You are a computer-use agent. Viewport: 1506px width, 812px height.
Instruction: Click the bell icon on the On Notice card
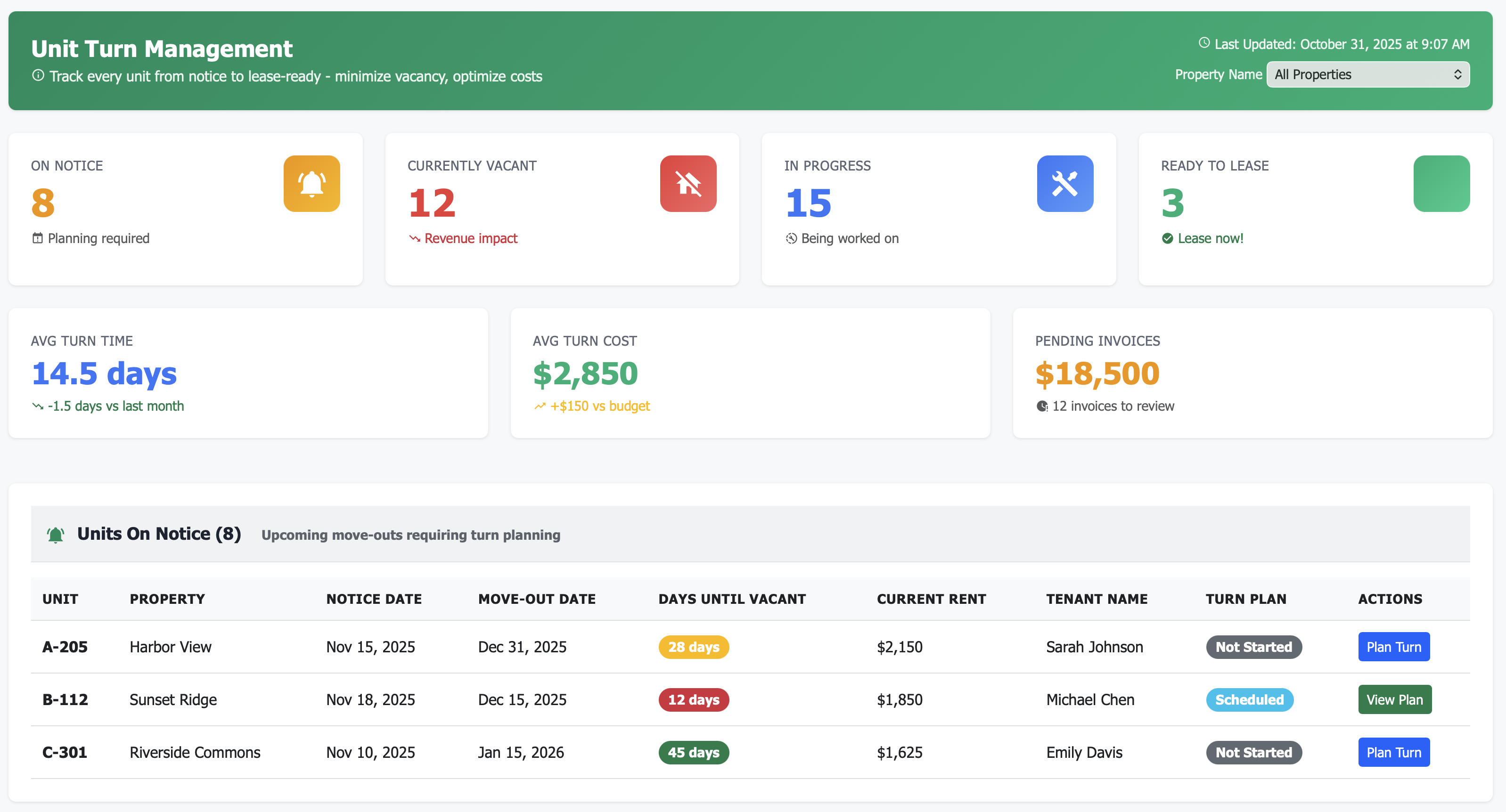(311, 183)
